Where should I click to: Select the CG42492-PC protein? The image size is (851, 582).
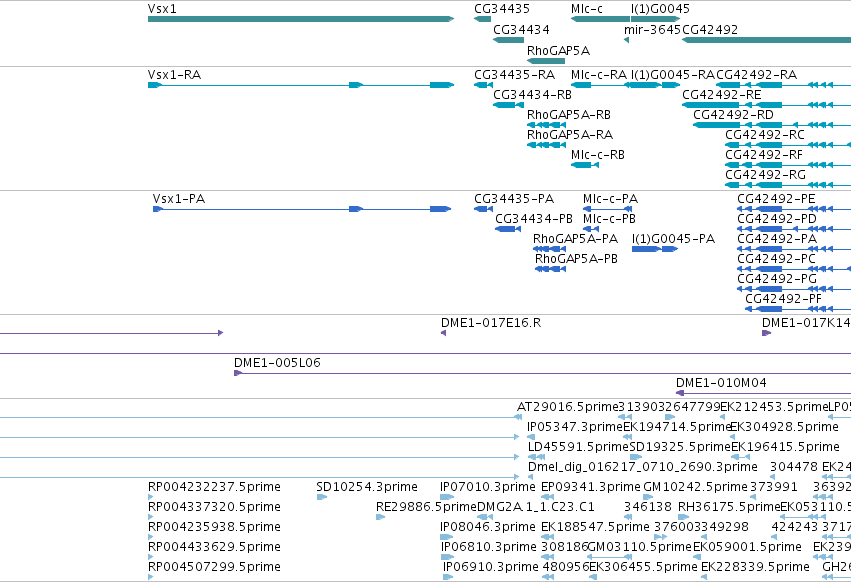(x=793, y=269)
